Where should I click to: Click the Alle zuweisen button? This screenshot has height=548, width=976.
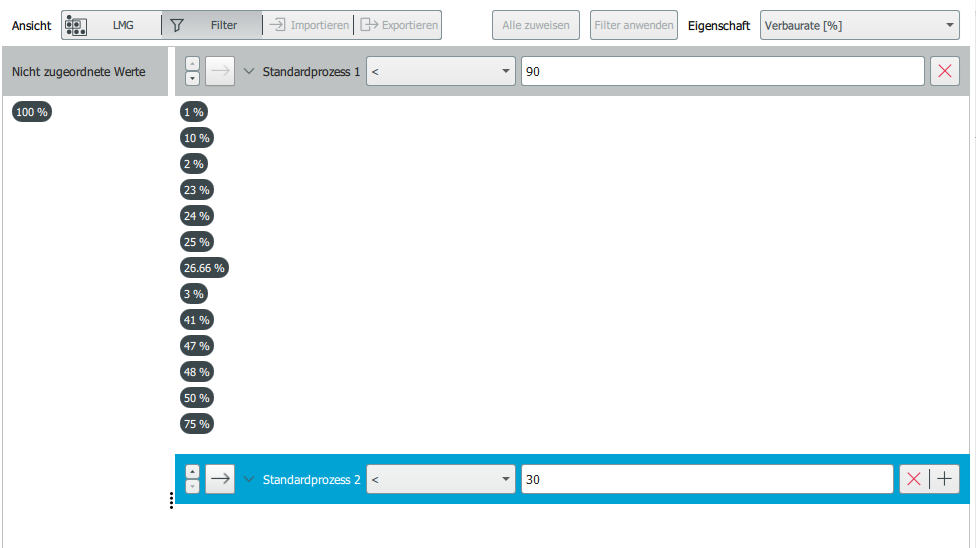535,25
